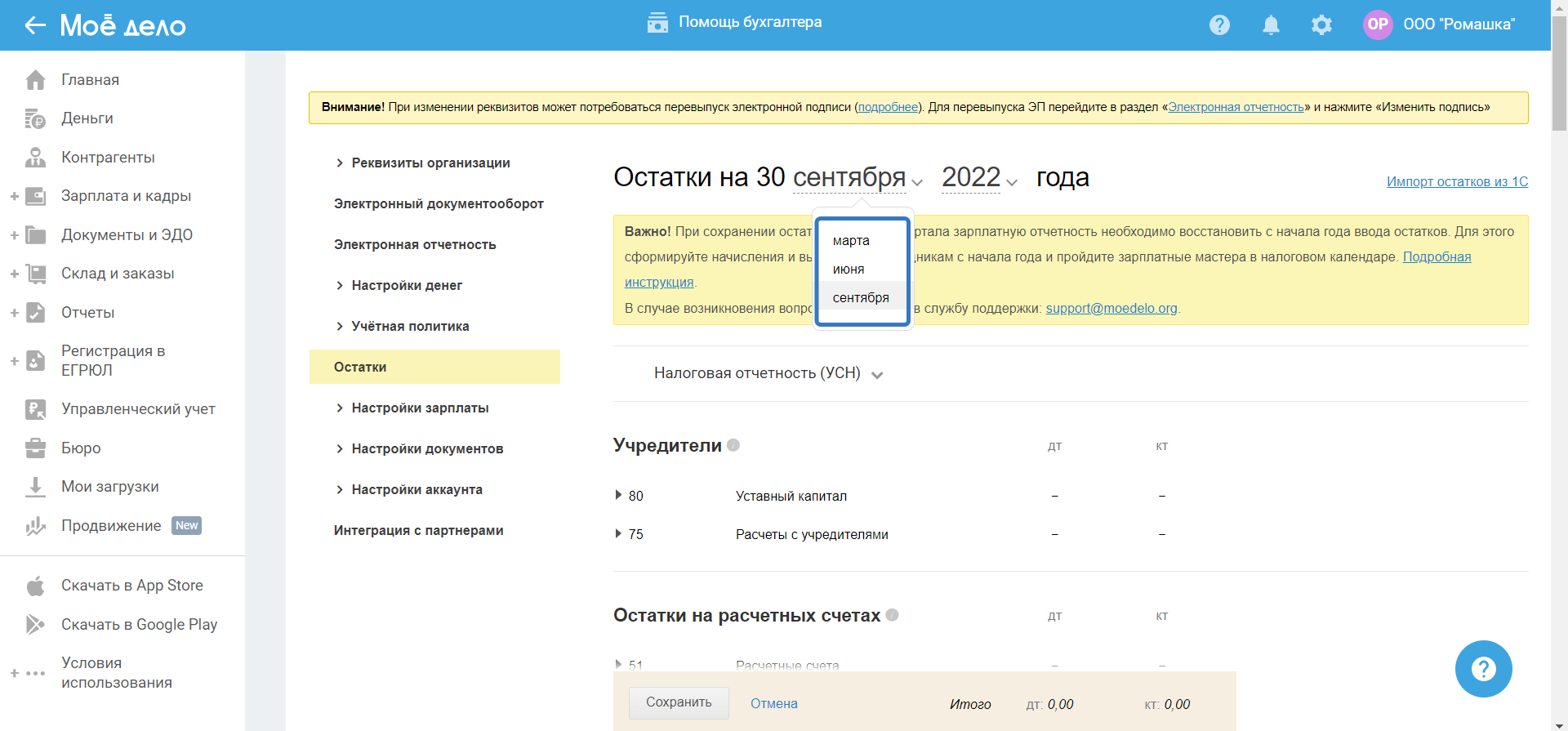Open notifications bell icon
The height and width of the screenshot is (731, 1568).
click(x=1271, y=25)
